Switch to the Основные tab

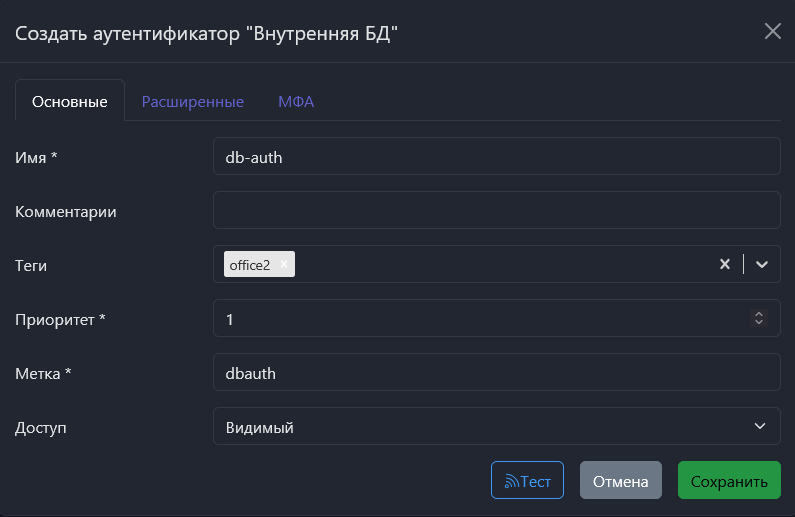[x=70, y=102]
